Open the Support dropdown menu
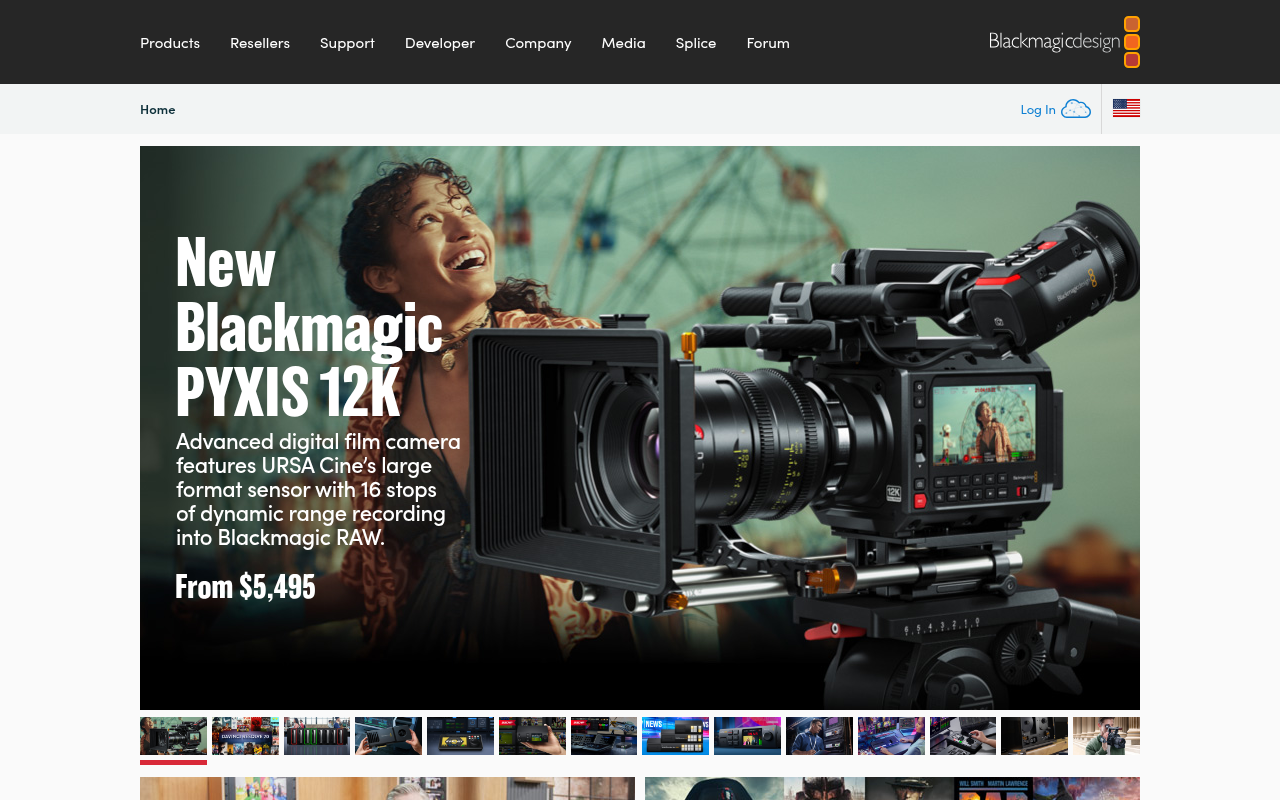The height and width of the screenshot is (800, 1280). (347, 42)
